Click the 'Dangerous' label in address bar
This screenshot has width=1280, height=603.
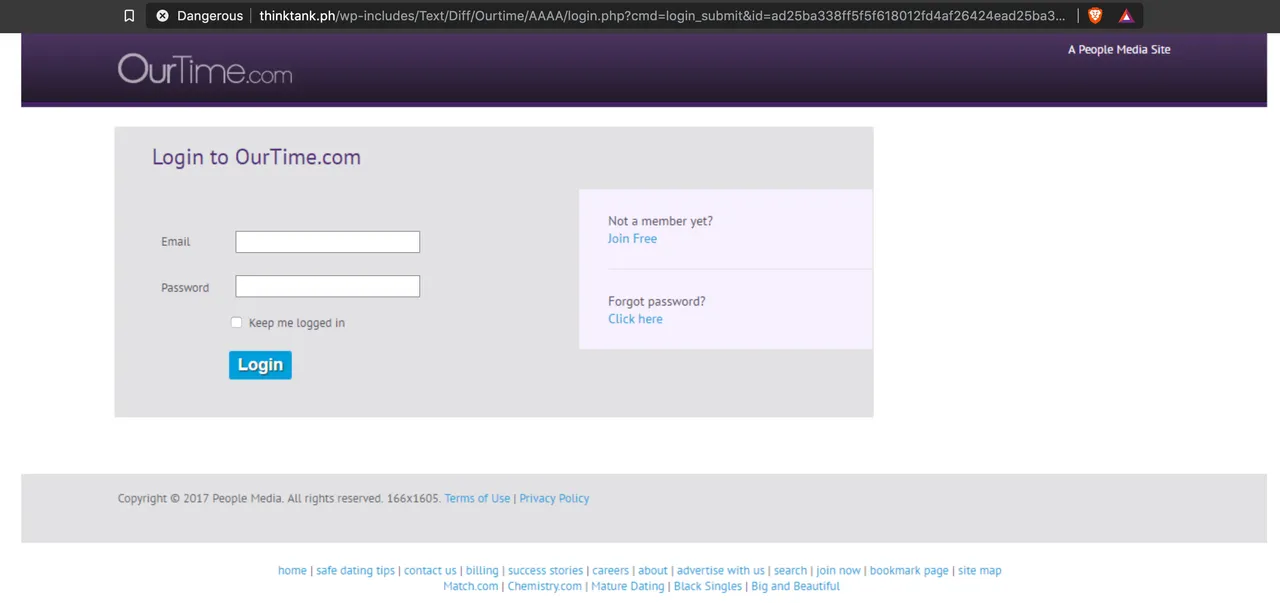[x=210, y=16]
